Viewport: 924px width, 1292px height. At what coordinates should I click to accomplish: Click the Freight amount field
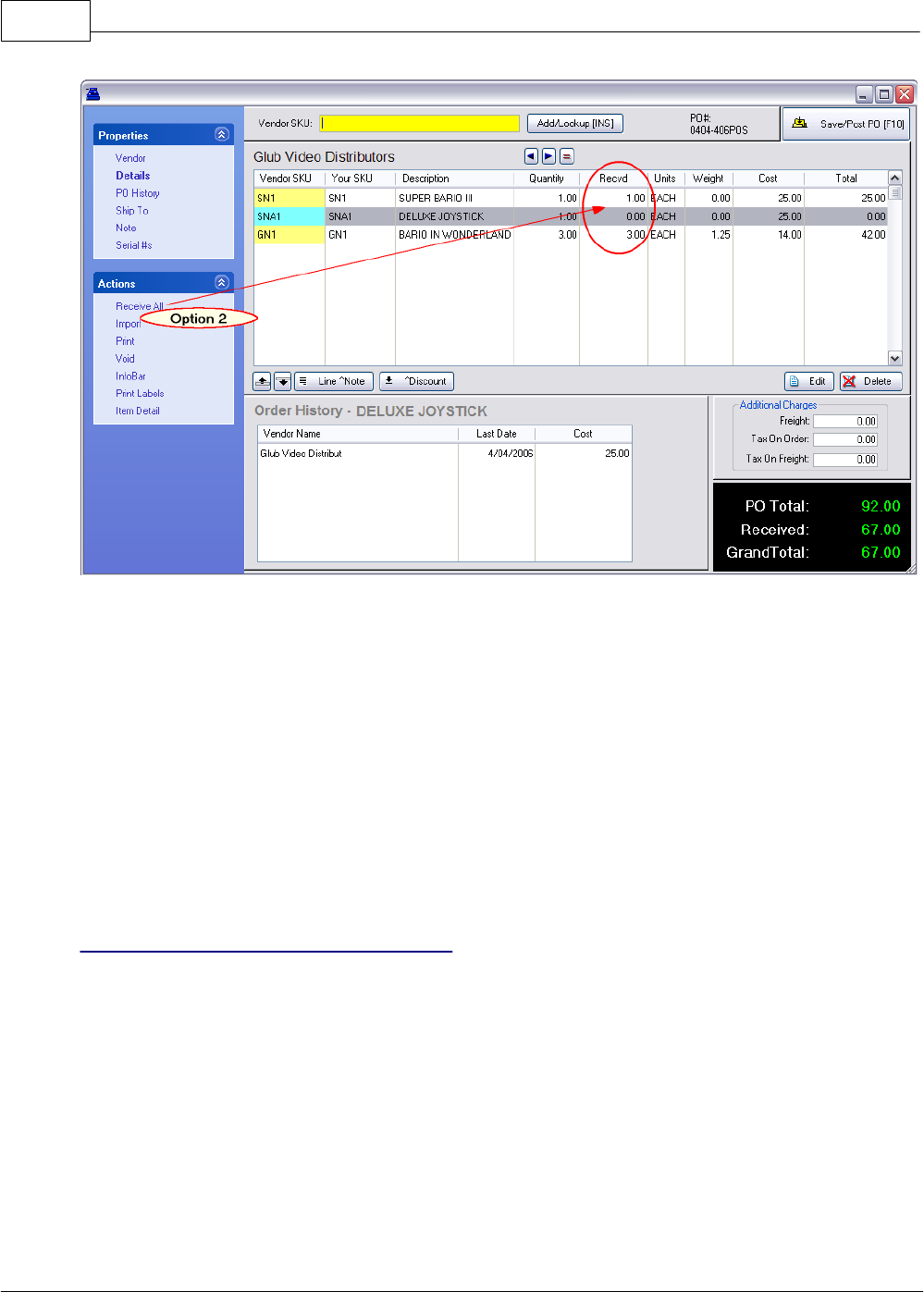pos(845,421)
